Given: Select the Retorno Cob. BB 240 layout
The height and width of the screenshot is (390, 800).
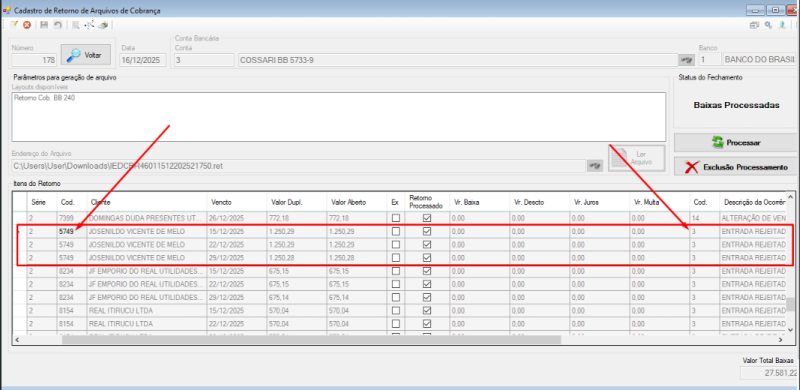Looking at the screenshot, I should [45, 98].
